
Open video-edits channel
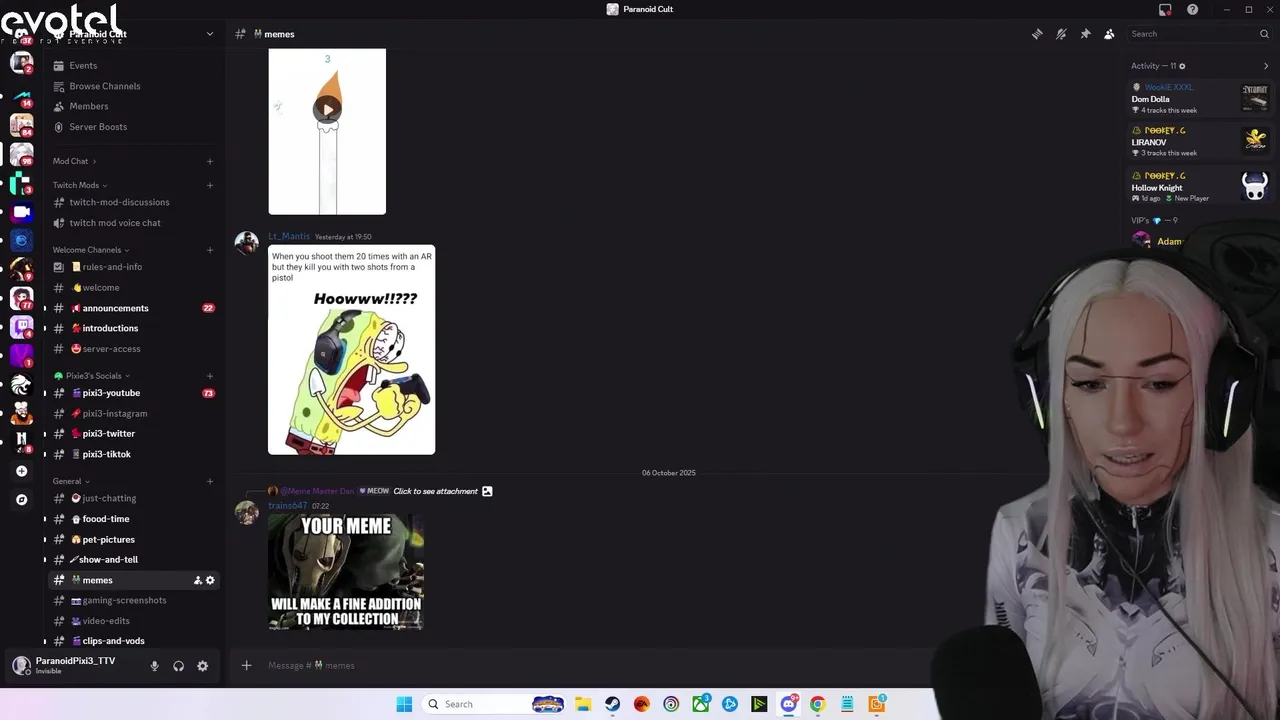[132, 621]
